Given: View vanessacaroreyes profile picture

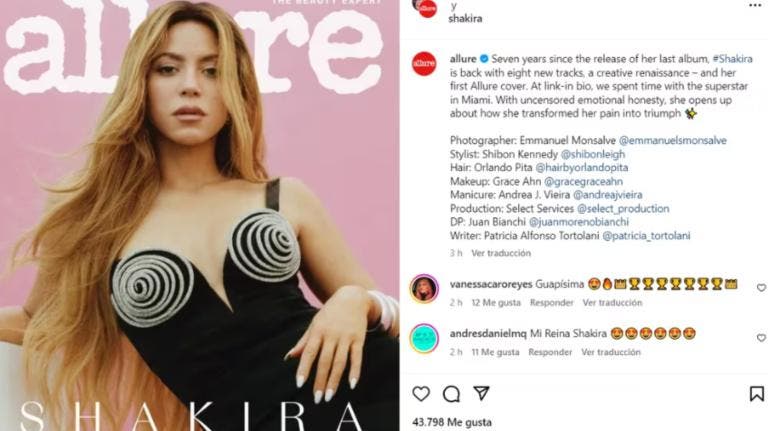Looking at the screenshot, I should click(x=424, y=289).
